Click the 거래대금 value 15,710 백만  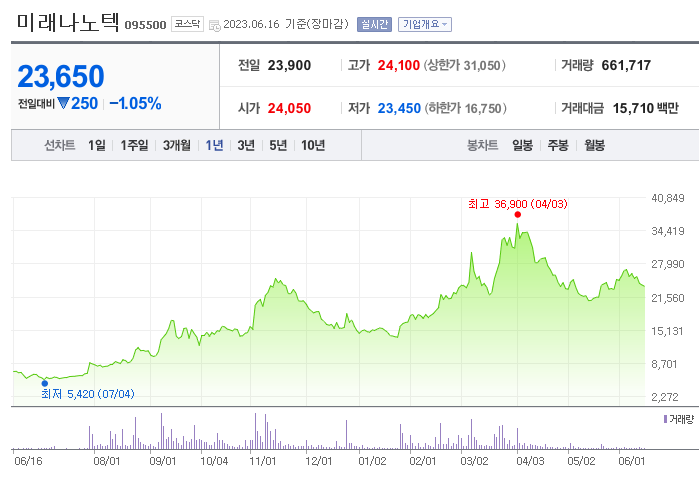[646, 108]
